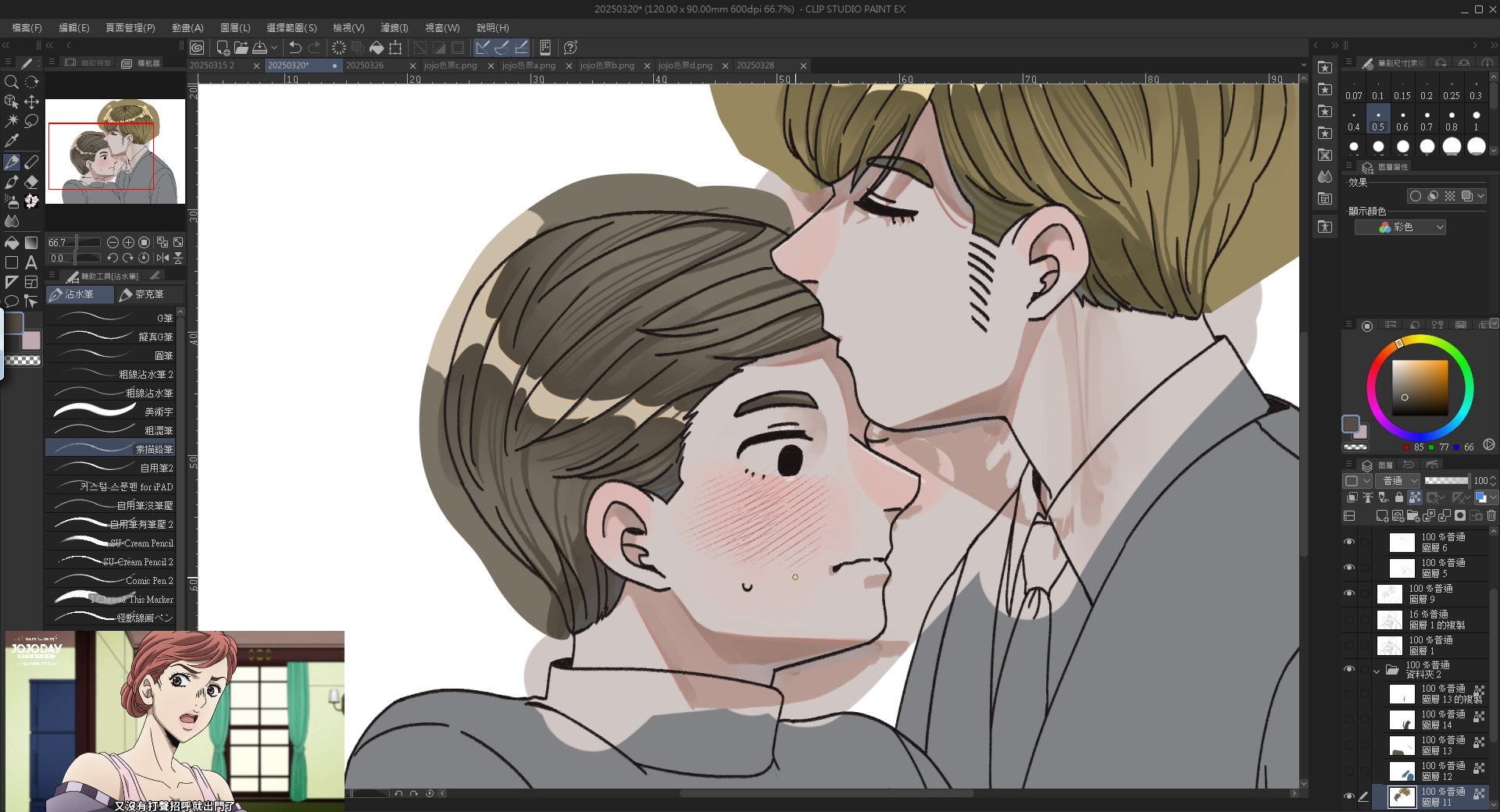Click the New layer folder icon
This screenshot has height=812, width=1500.
tap(1412, 516)
